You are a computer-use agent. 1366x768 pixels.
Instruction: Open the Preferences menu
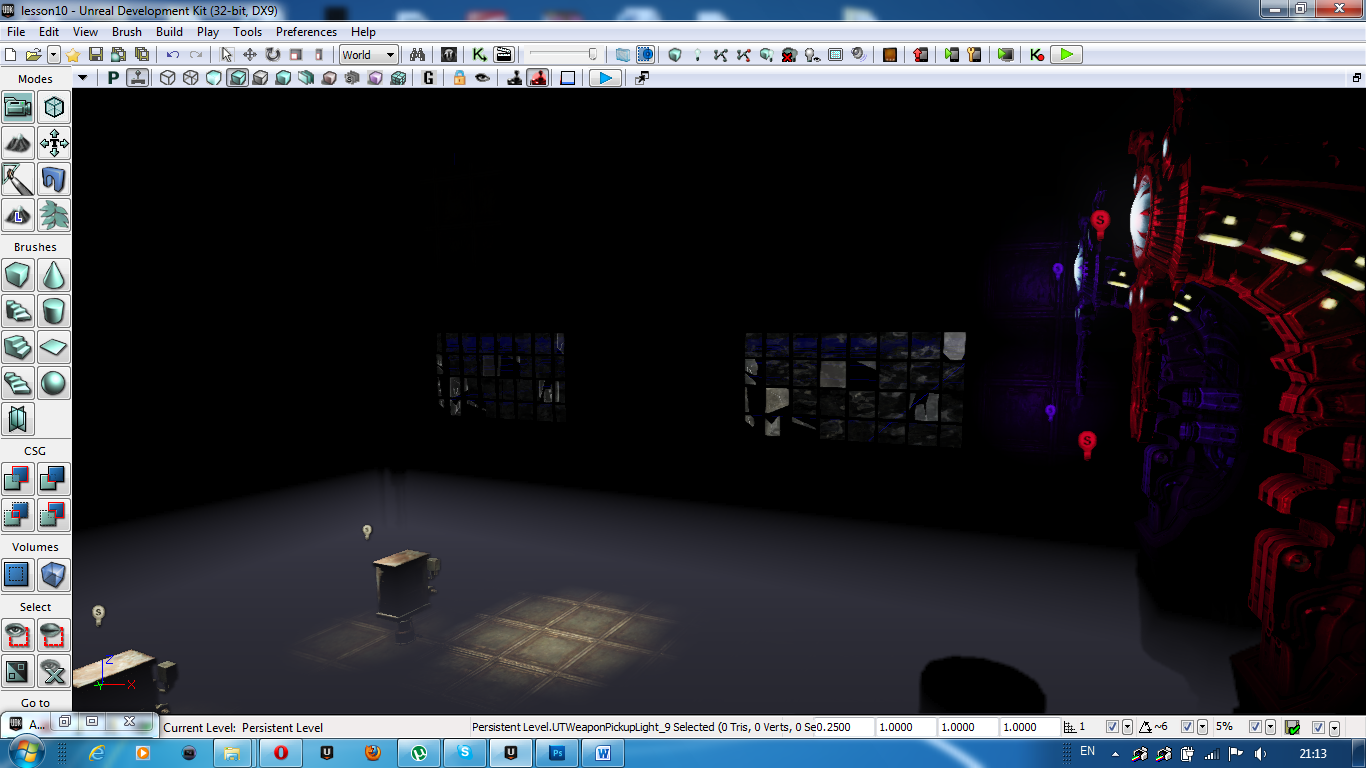tap(307, 32)
